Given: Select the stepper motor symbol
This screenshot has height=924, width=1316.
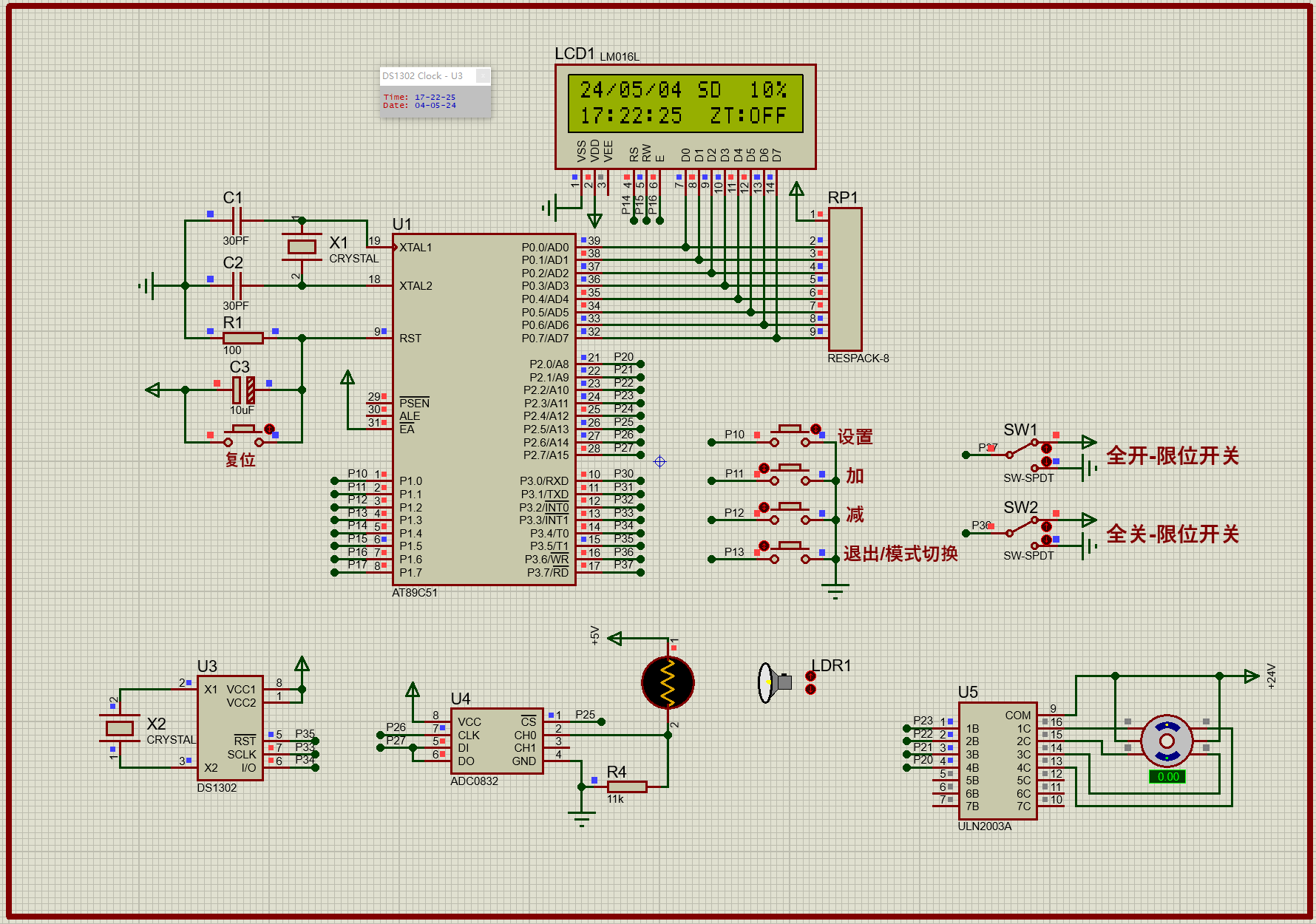Looking at the screenshot, I should point(1167,741).
